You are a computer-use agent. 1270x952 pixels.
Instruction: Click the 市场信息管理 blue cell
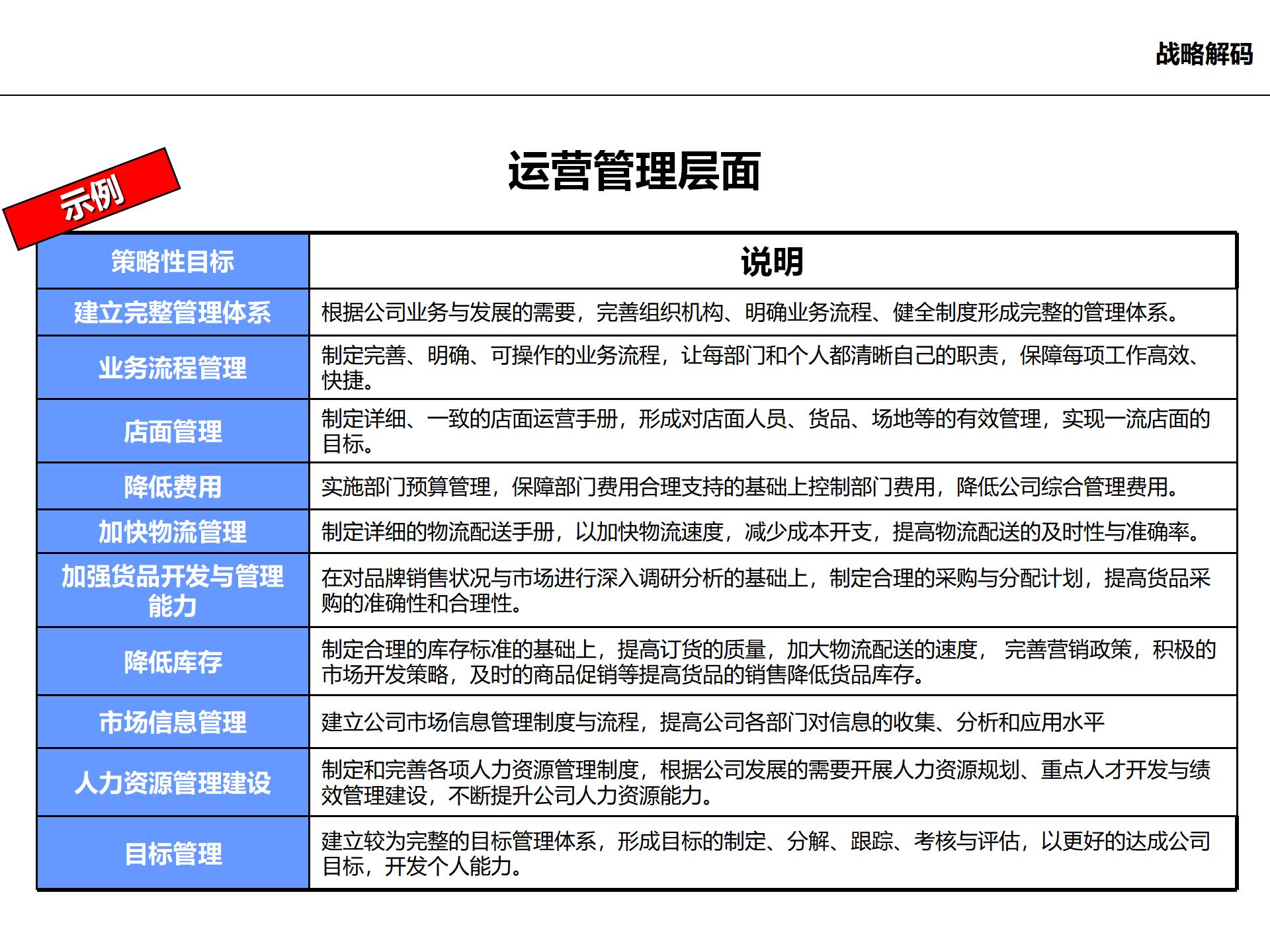coord(173,722)
